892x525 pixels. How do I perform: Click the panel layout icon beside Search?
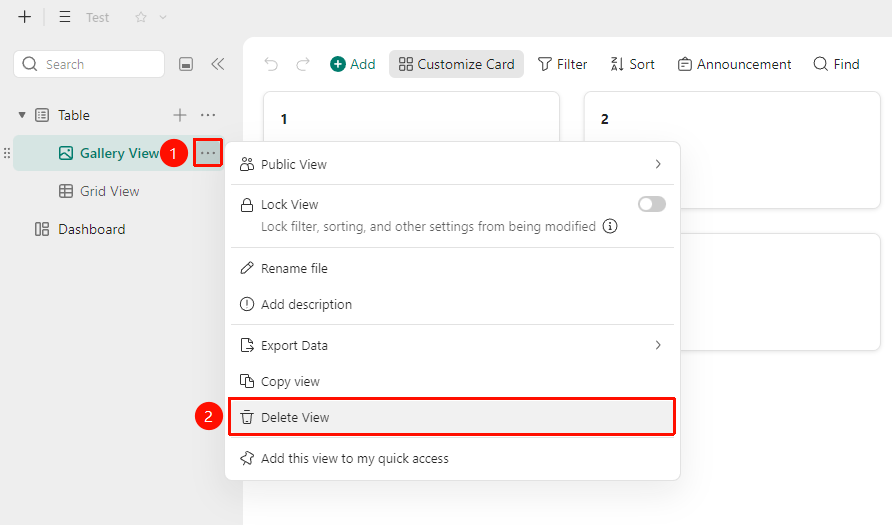[x=186, y=64]
